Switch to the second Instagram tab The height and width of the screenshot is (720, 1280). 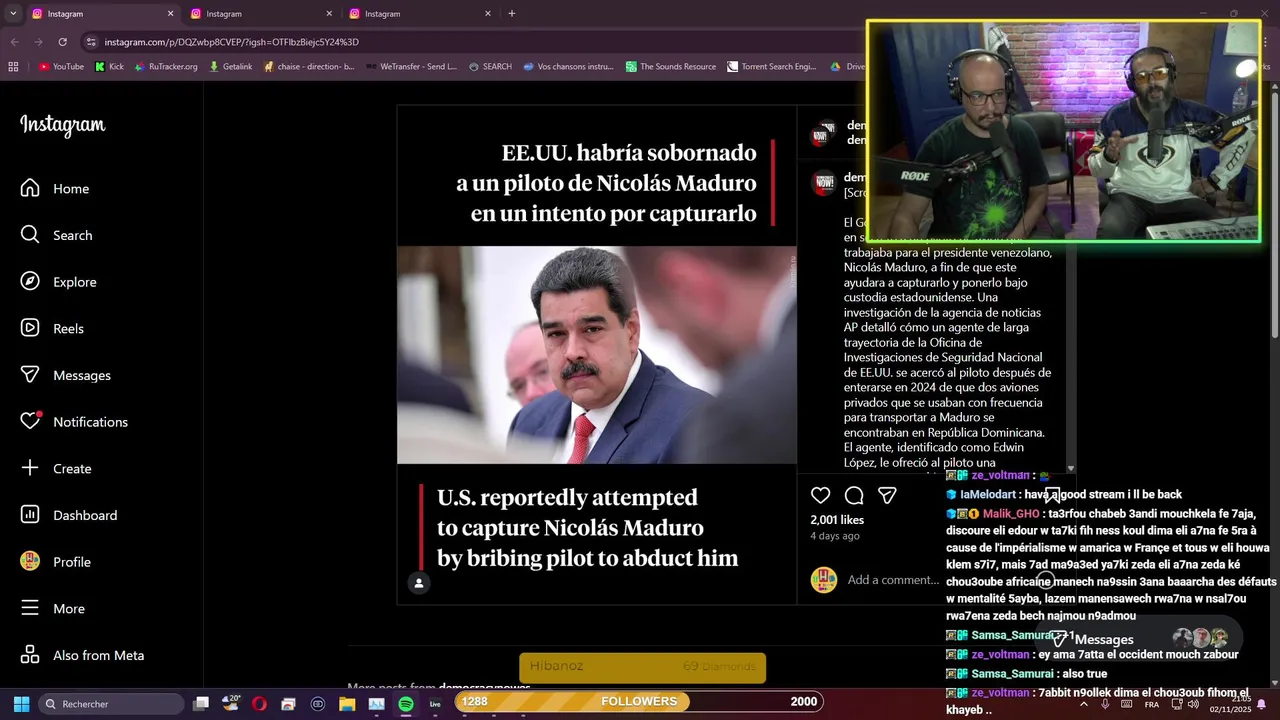[x=259, y=14]
